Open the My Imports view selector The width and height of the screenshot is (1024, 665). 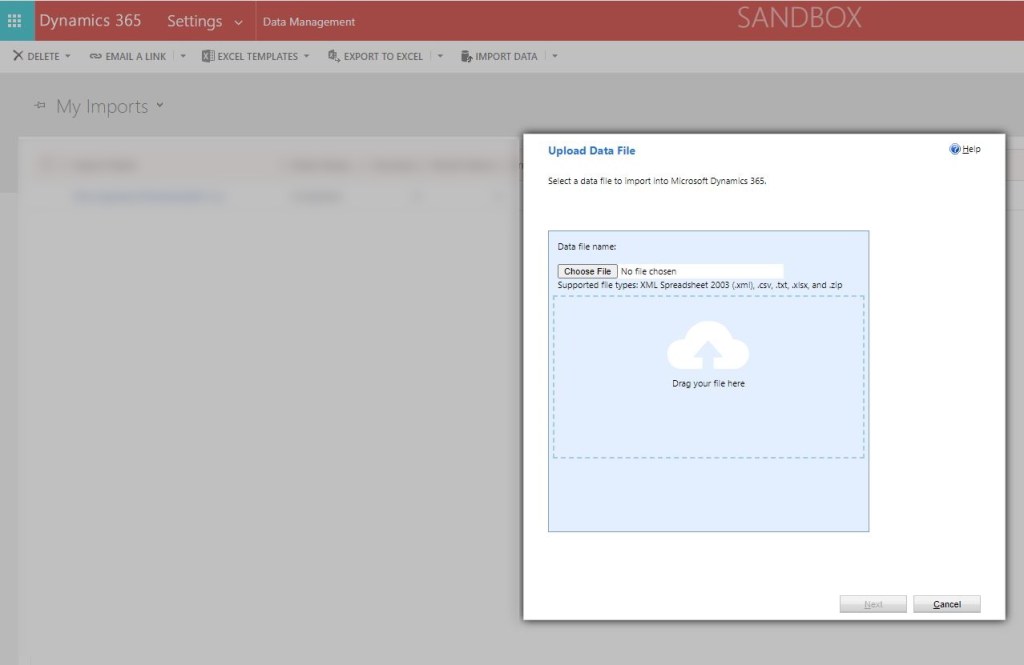[160, 106]
